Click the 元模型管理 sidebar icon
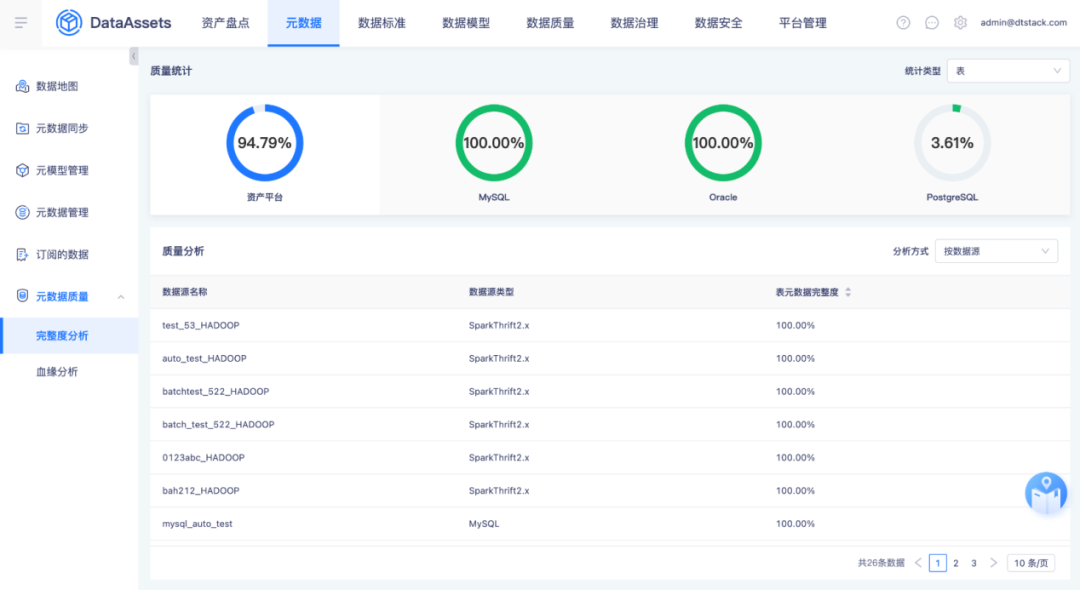This screenshot has height=590, width=1080. coord(23,170)
